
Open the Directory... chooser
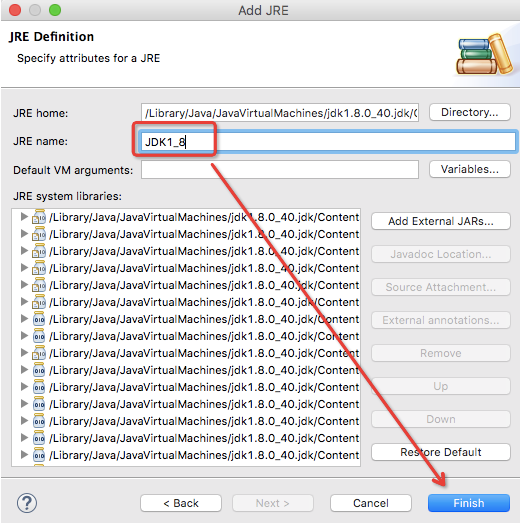pyautogui.click(x=470, y=112)
